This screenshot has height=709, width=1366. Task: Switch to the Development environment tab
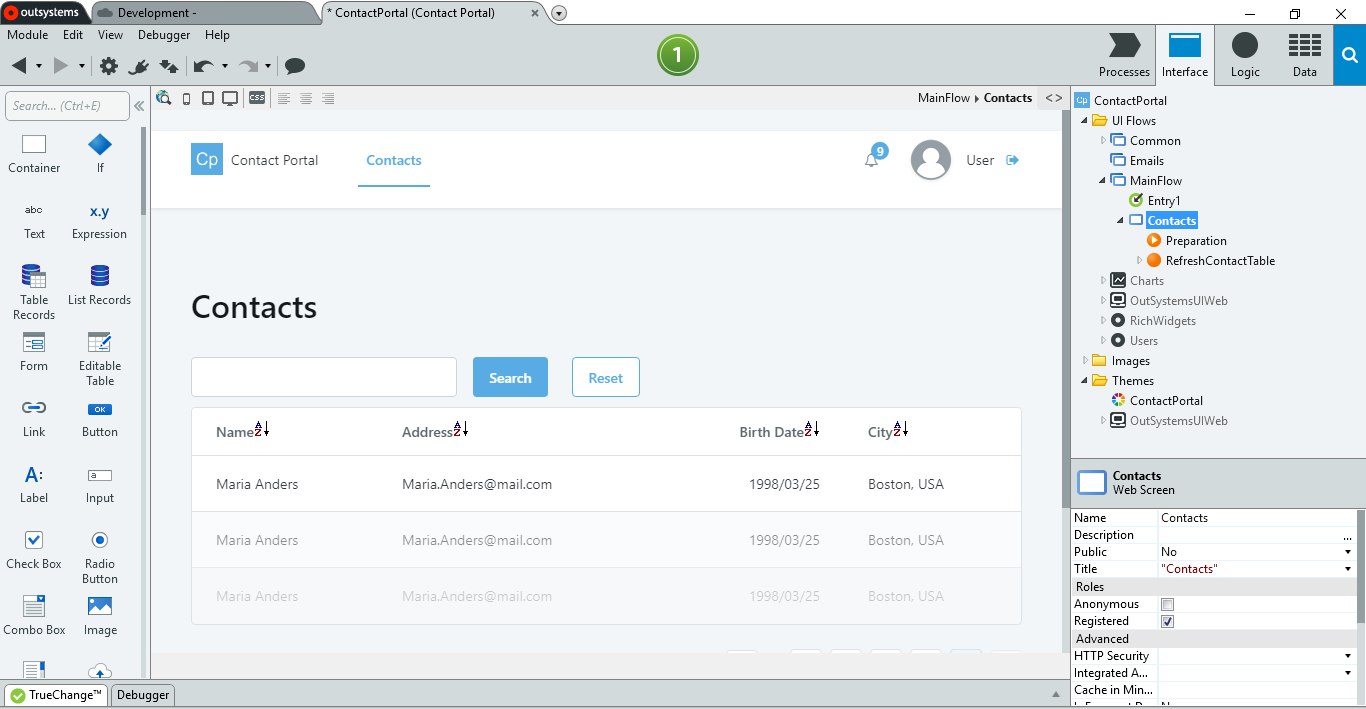coord(204,13)
